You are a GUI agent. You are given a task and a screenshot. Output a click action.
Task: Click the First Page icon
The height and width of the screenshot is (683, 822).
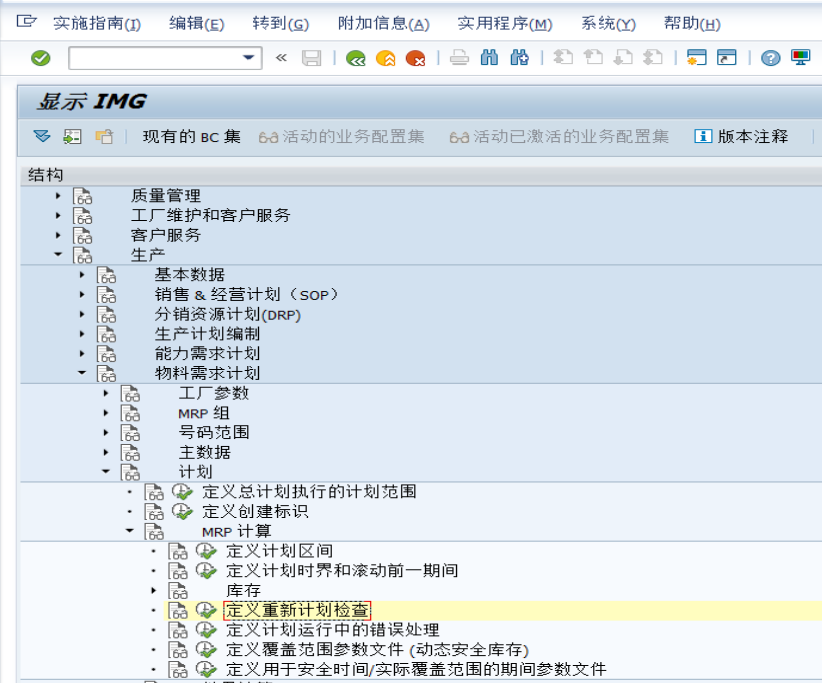(x=563, y=58)
